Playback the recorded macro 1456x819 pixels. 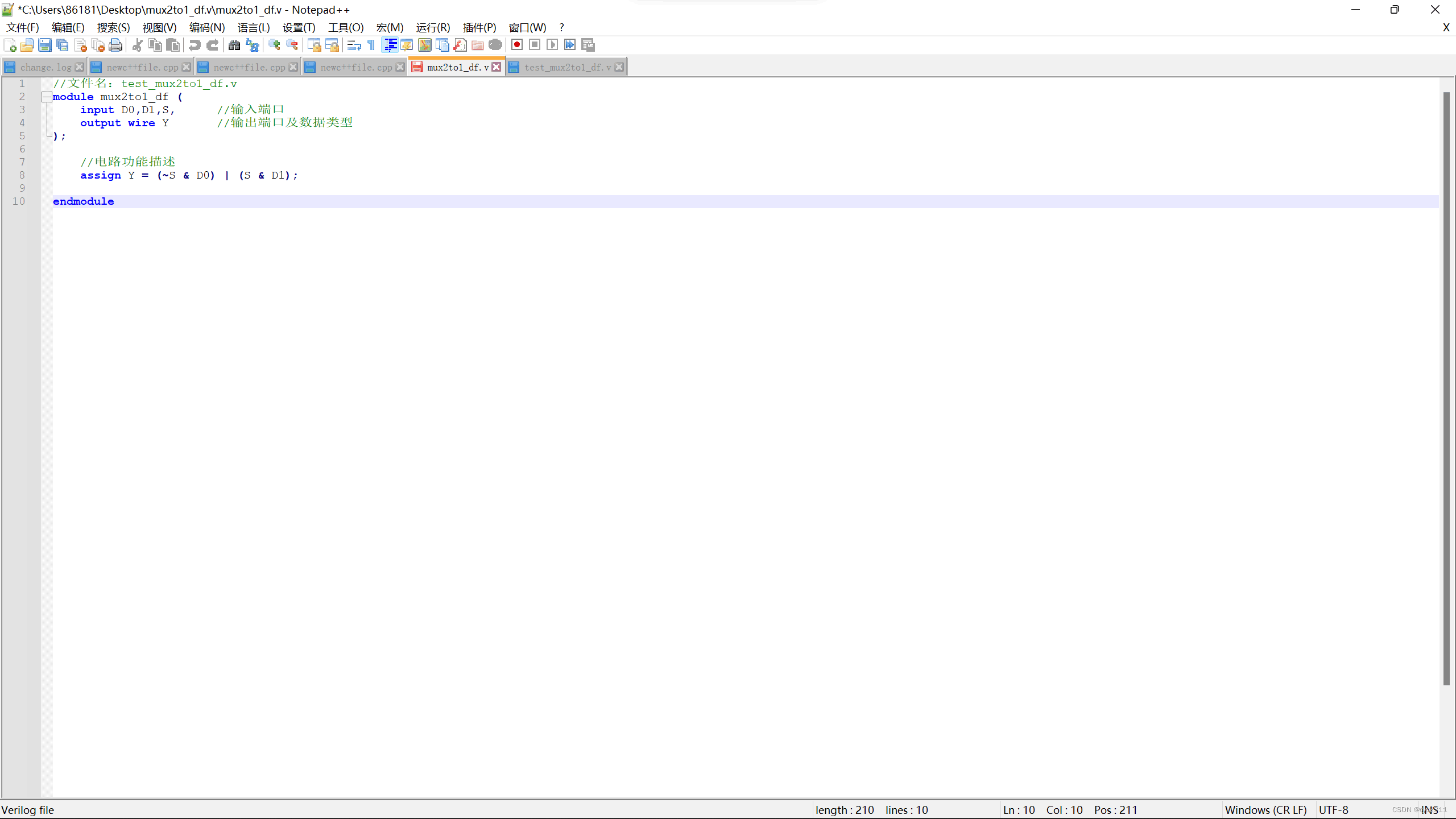tap(552, 44)
